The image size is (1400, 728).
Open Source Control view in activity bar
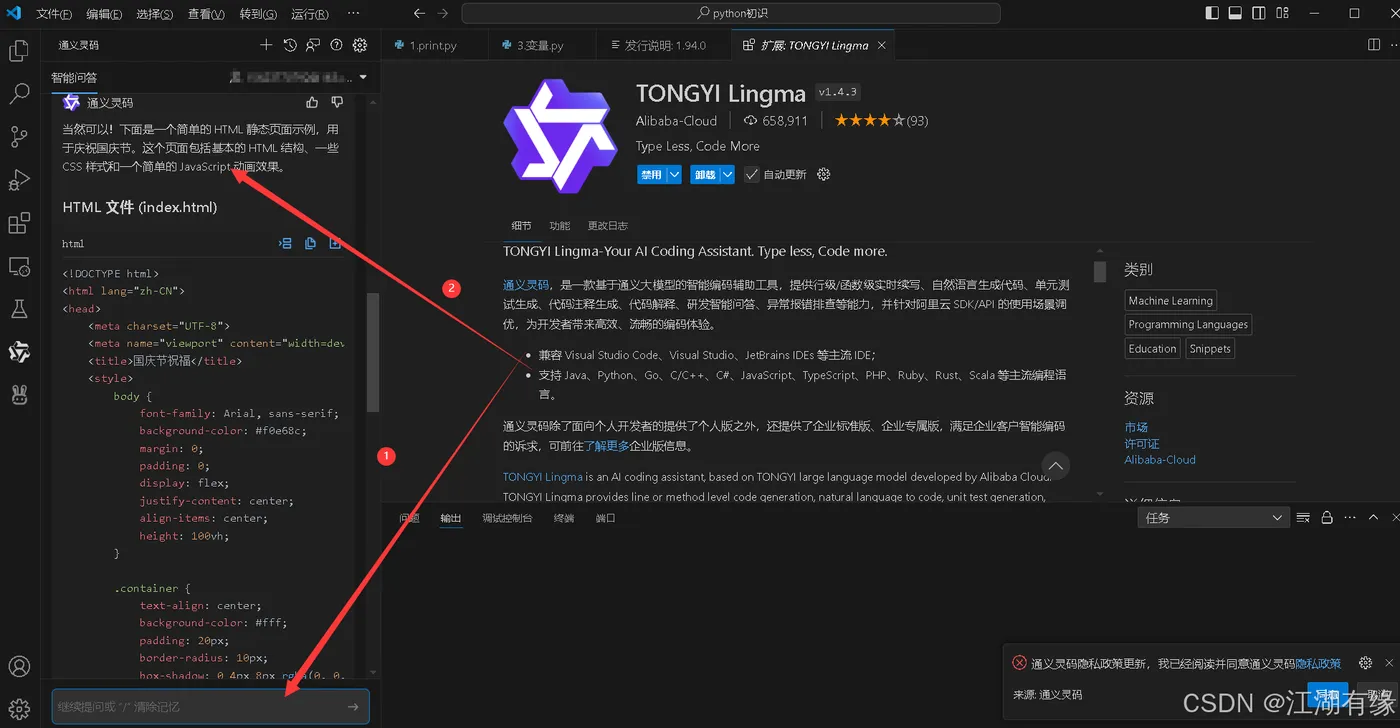(x=19, y=137)
